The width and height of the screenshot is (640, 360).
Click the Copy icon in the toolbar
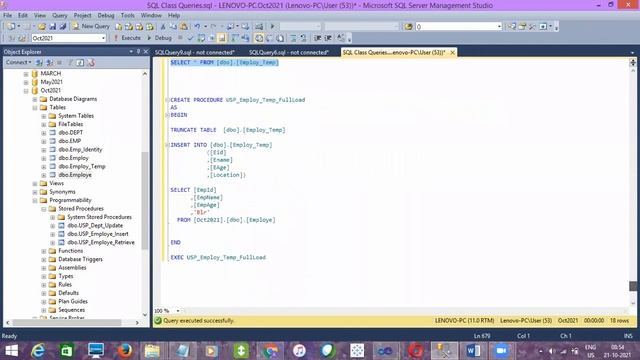173,27
